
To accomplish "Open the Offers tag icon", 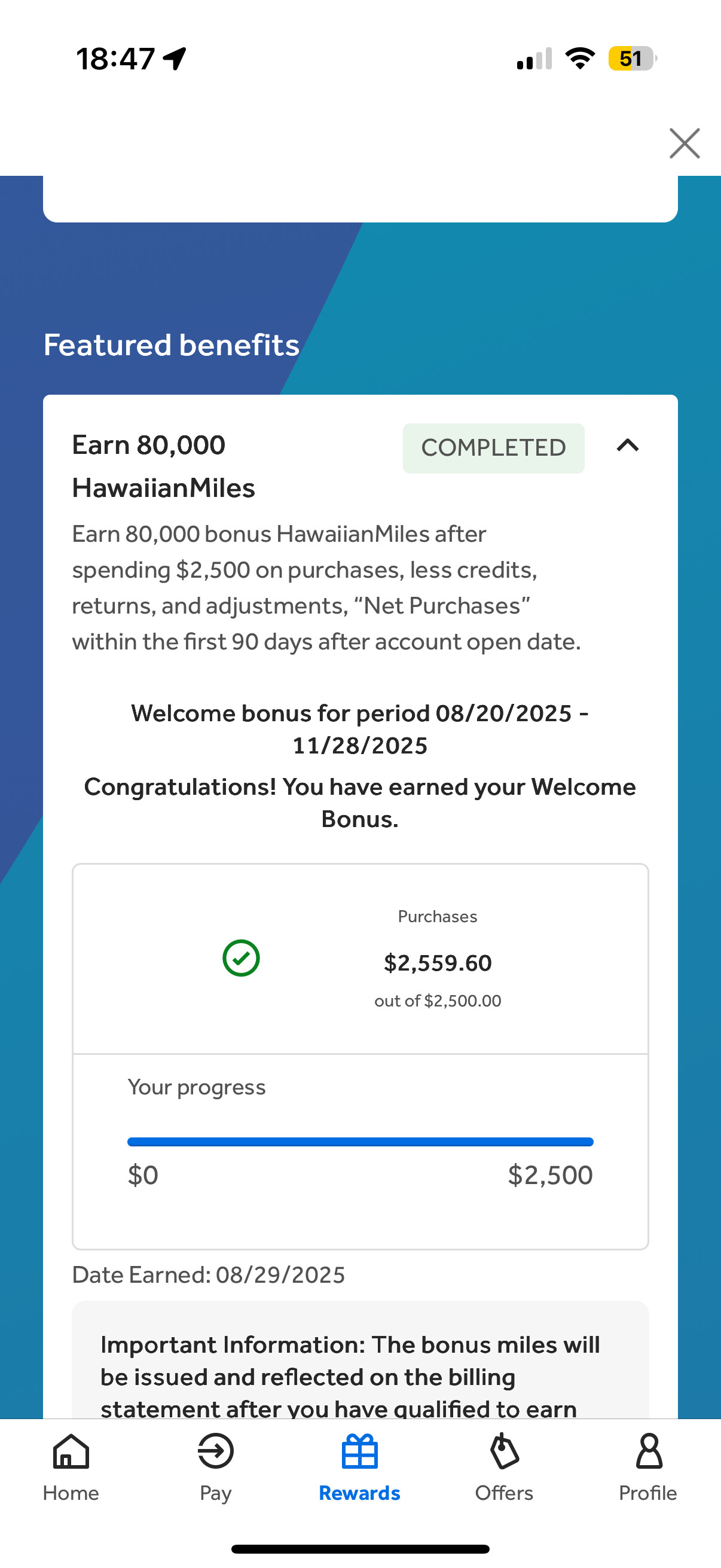I will (504, 1451).
